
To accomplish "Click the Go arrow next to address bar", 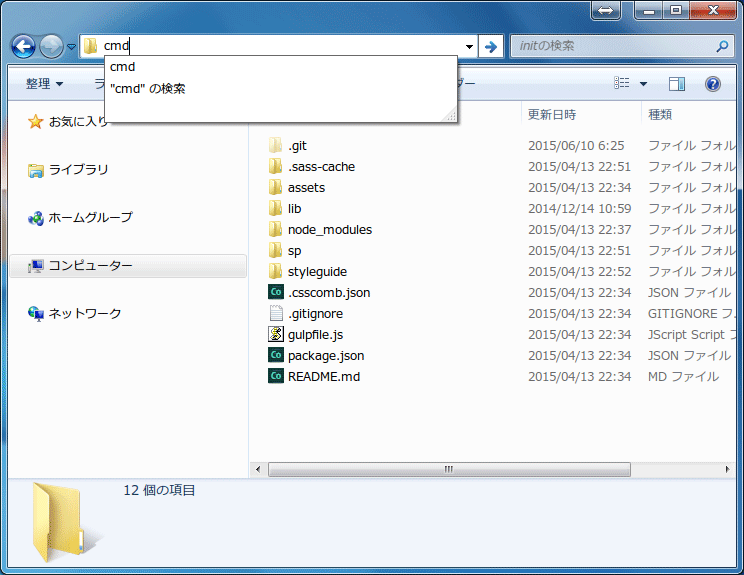I will coord(491,46).
